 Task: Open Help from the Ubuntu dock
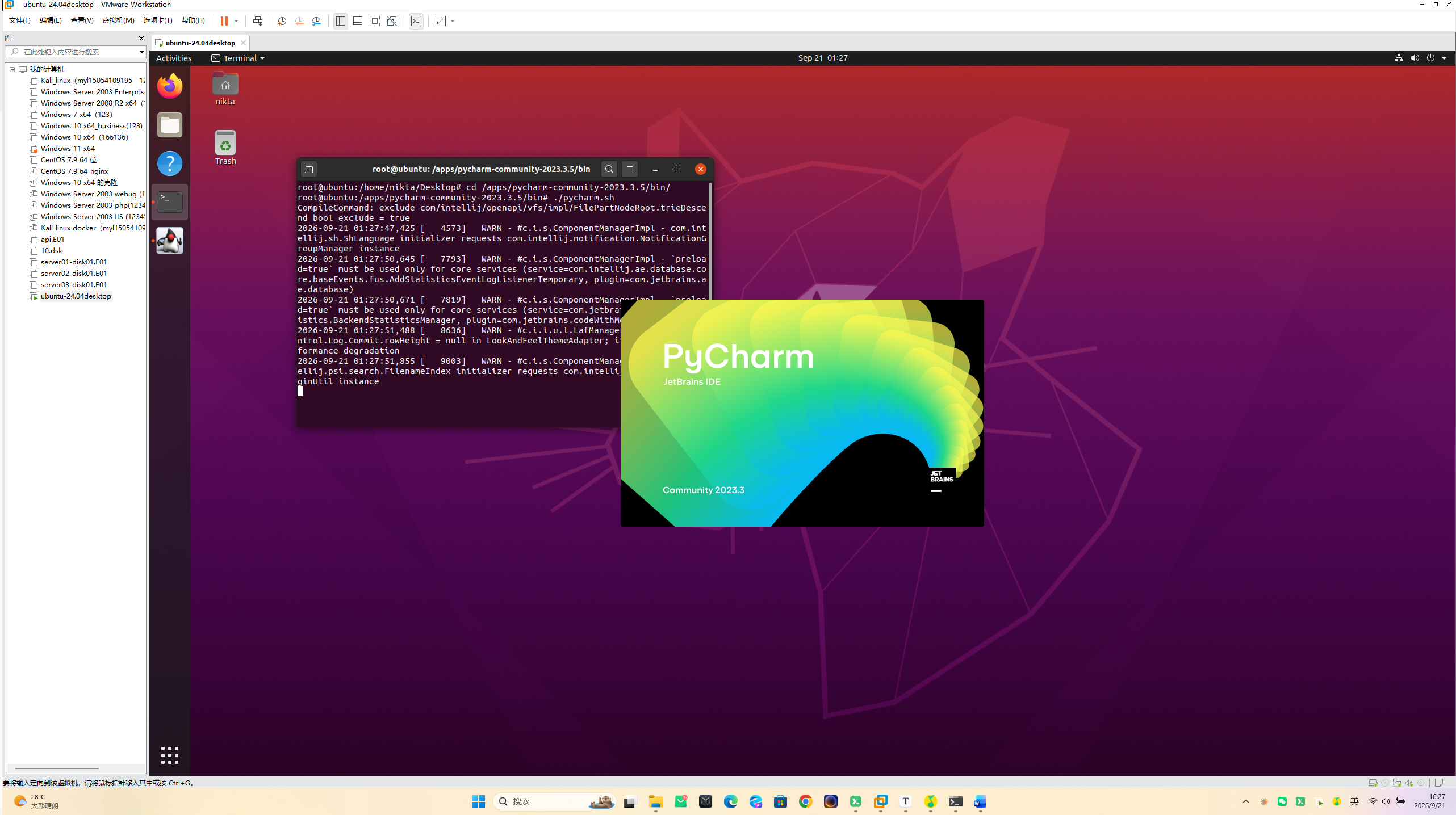click(x=170, y=163)
